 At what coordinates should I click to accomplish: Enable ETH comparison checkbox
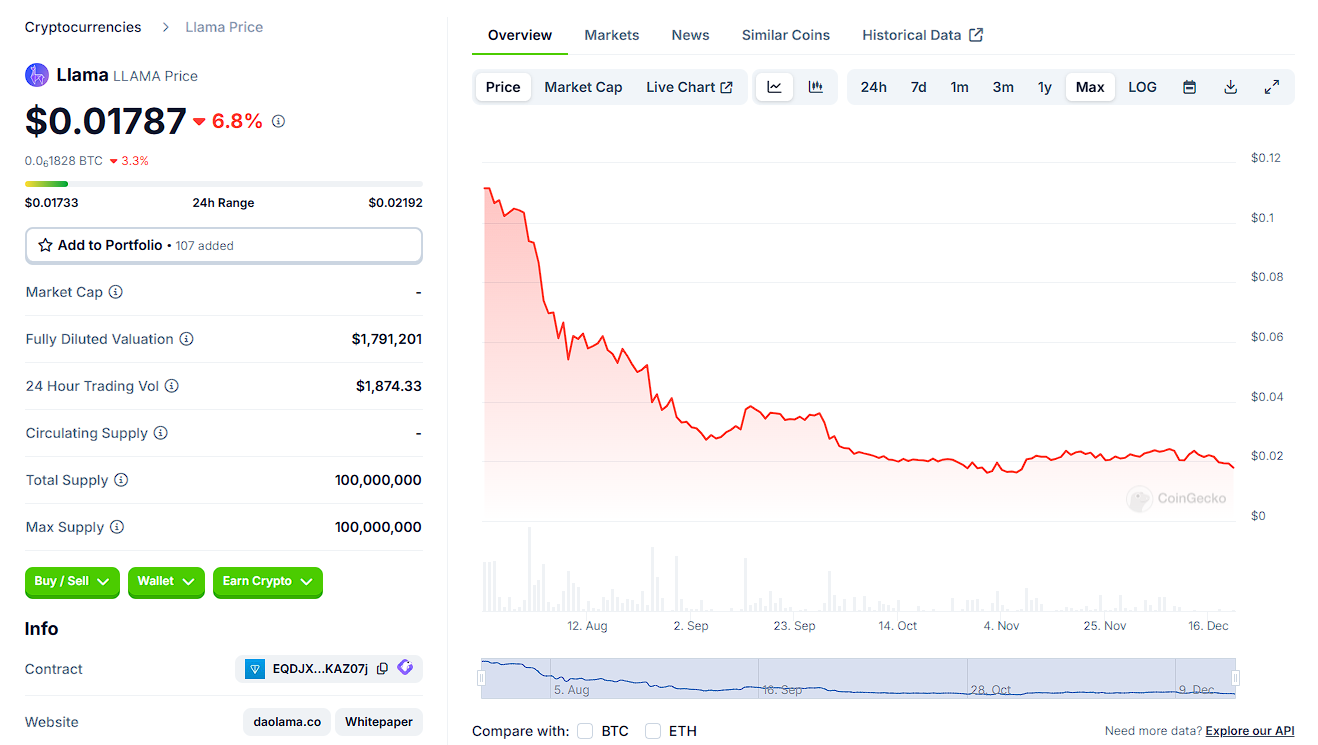coord(653,731)
